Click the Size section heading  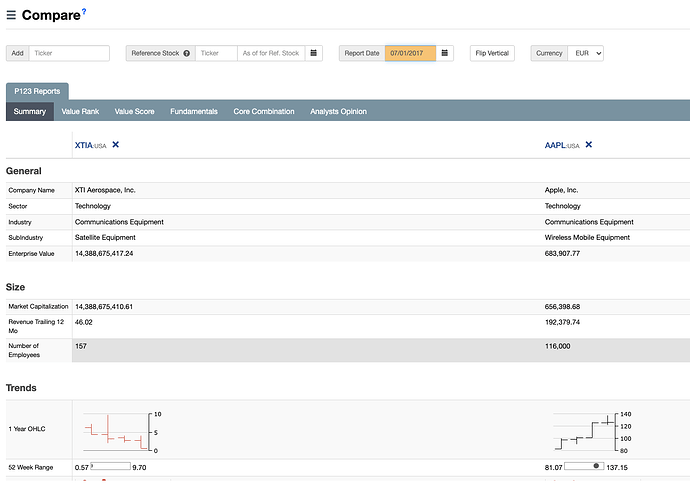coord(15,287)
